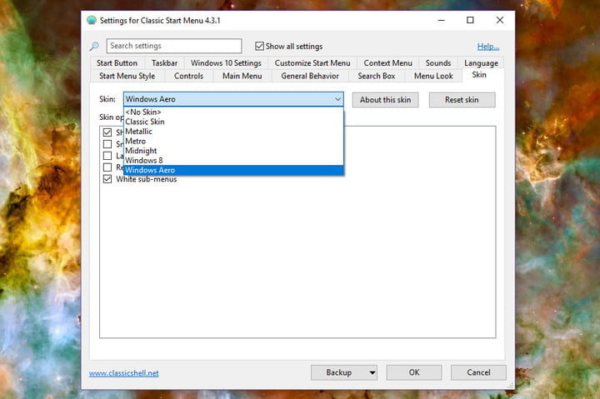
Task: Collapse the Skin combo box arrow
Action: coord(338,99)
